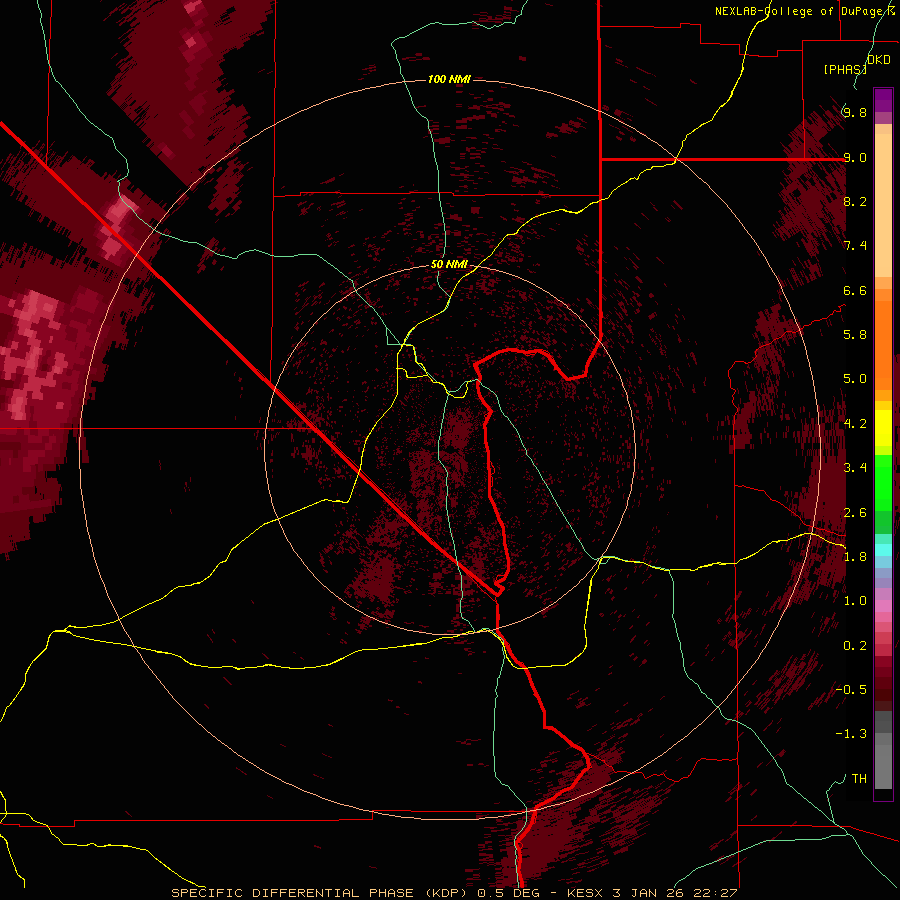Click the 1.8 value on the color scale

click(x=855, y=557)
